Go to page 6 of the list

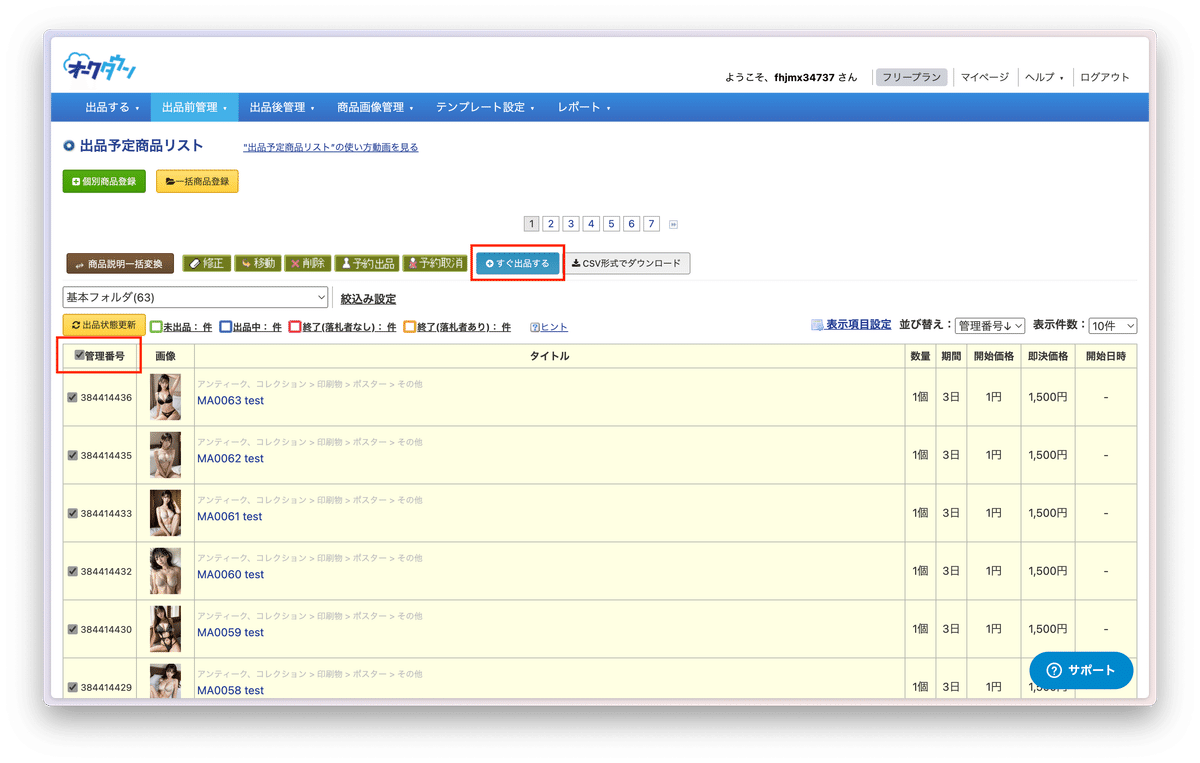[632, 224]
